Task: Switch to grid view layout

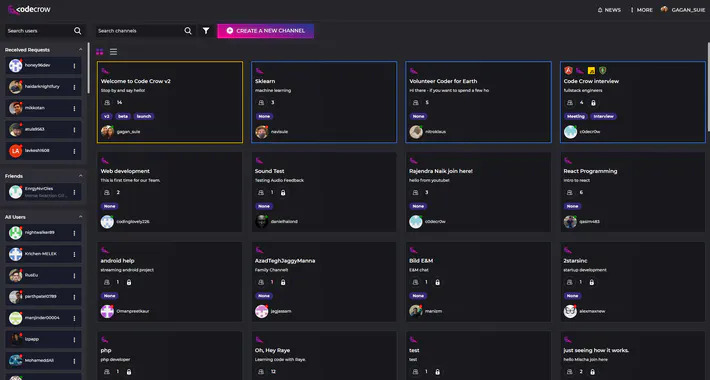Action: (x=100, y=52)
